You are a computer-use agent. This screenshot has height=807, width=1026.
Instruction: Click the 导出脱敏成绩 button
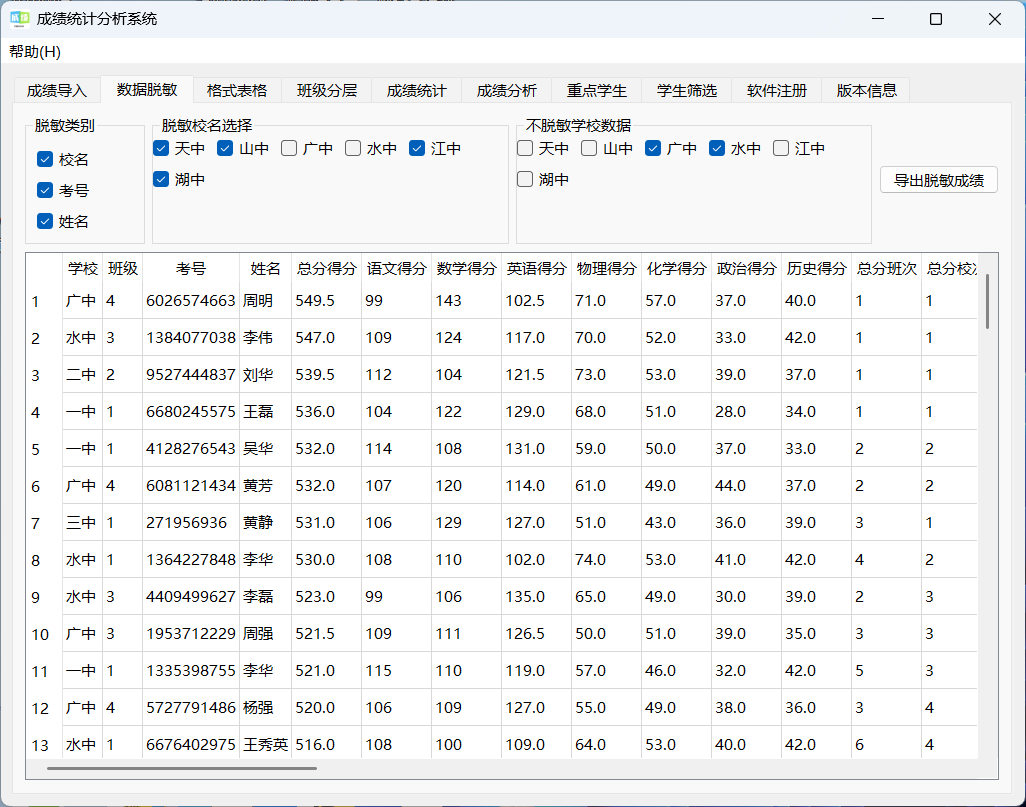pos(938,180)
